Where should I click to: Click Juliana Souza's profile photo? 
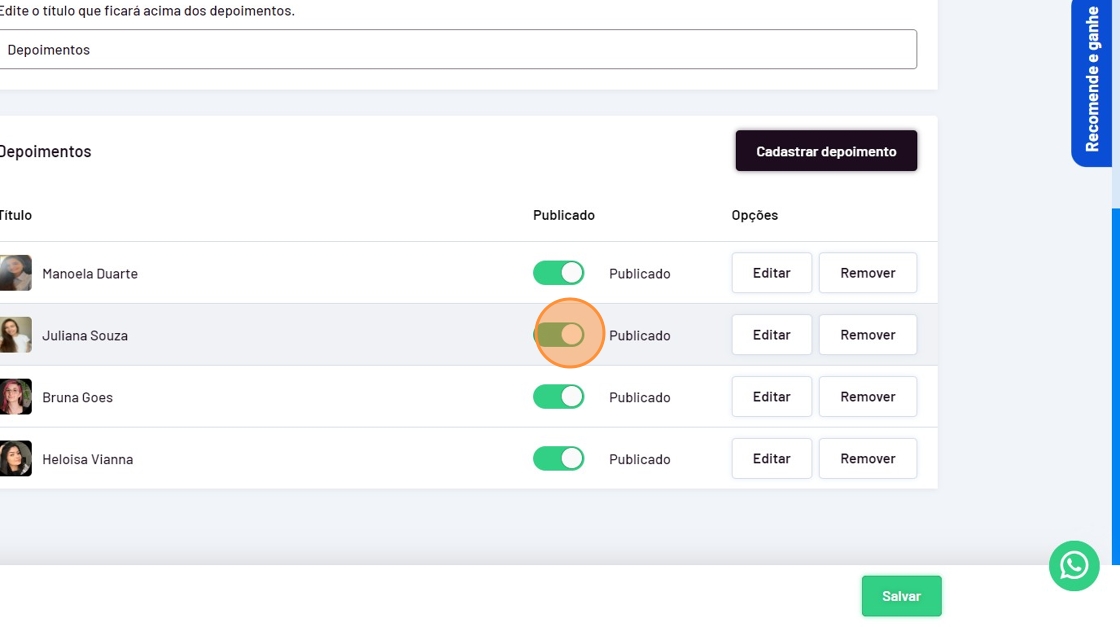[x=15, y=335]
